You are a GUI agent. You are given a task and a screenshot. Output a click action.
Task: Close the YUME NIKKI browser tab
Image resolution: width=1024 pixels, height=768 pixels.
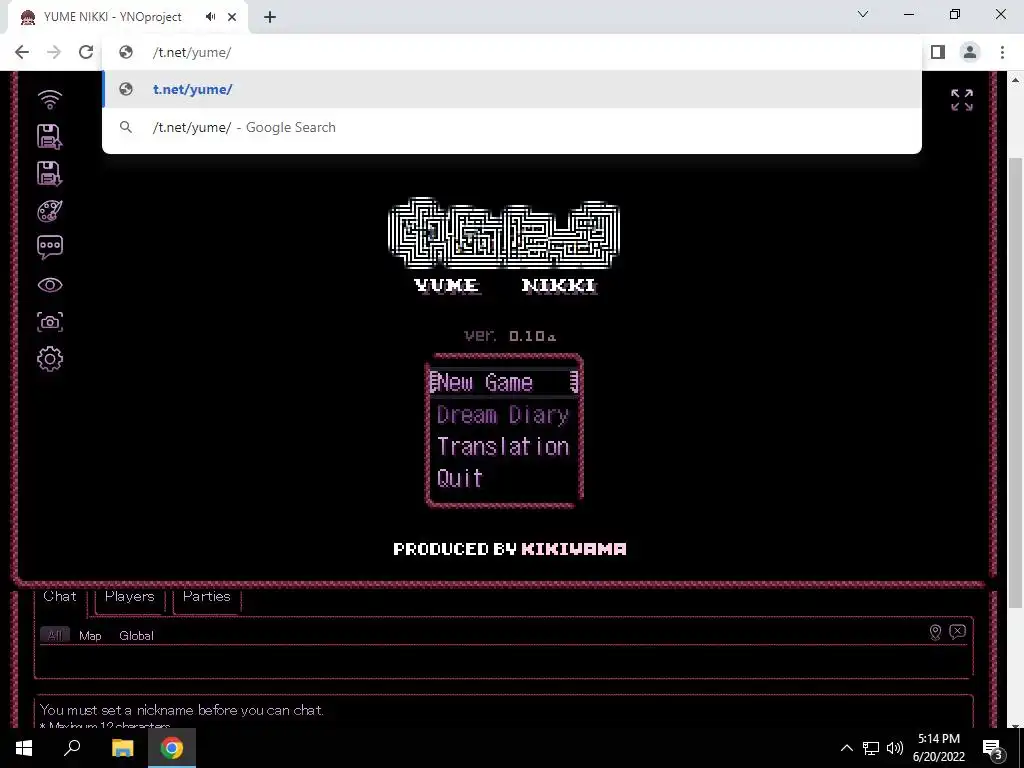(x=232, y=17)
